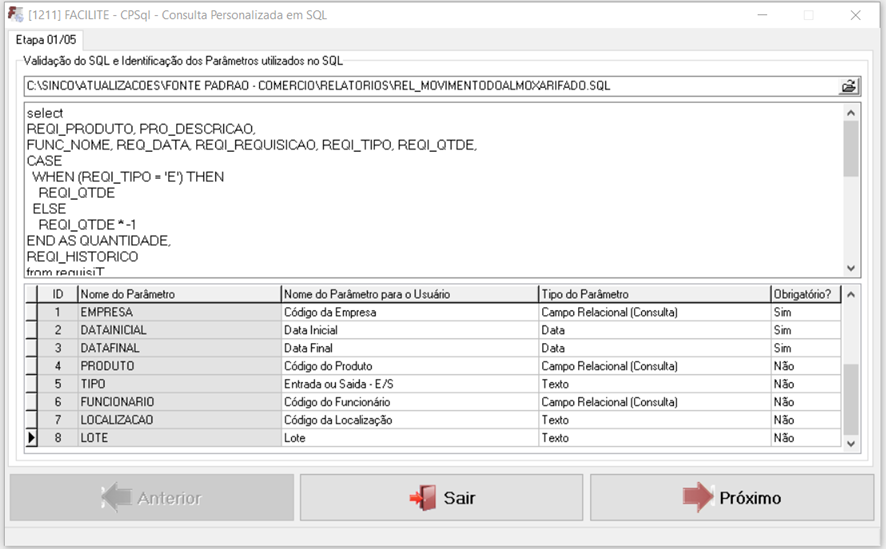
Task: Minimize the CPSql window
Action: [x=762, y=15]
